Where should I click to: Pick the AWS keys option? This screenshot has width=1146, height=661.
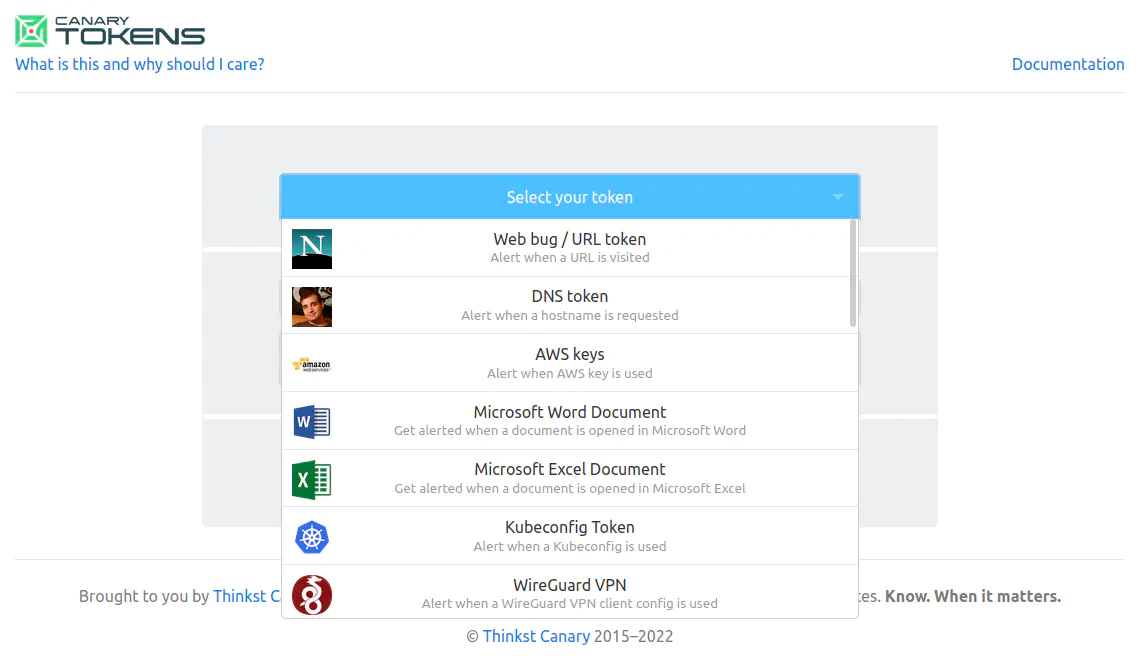point(570,363)
